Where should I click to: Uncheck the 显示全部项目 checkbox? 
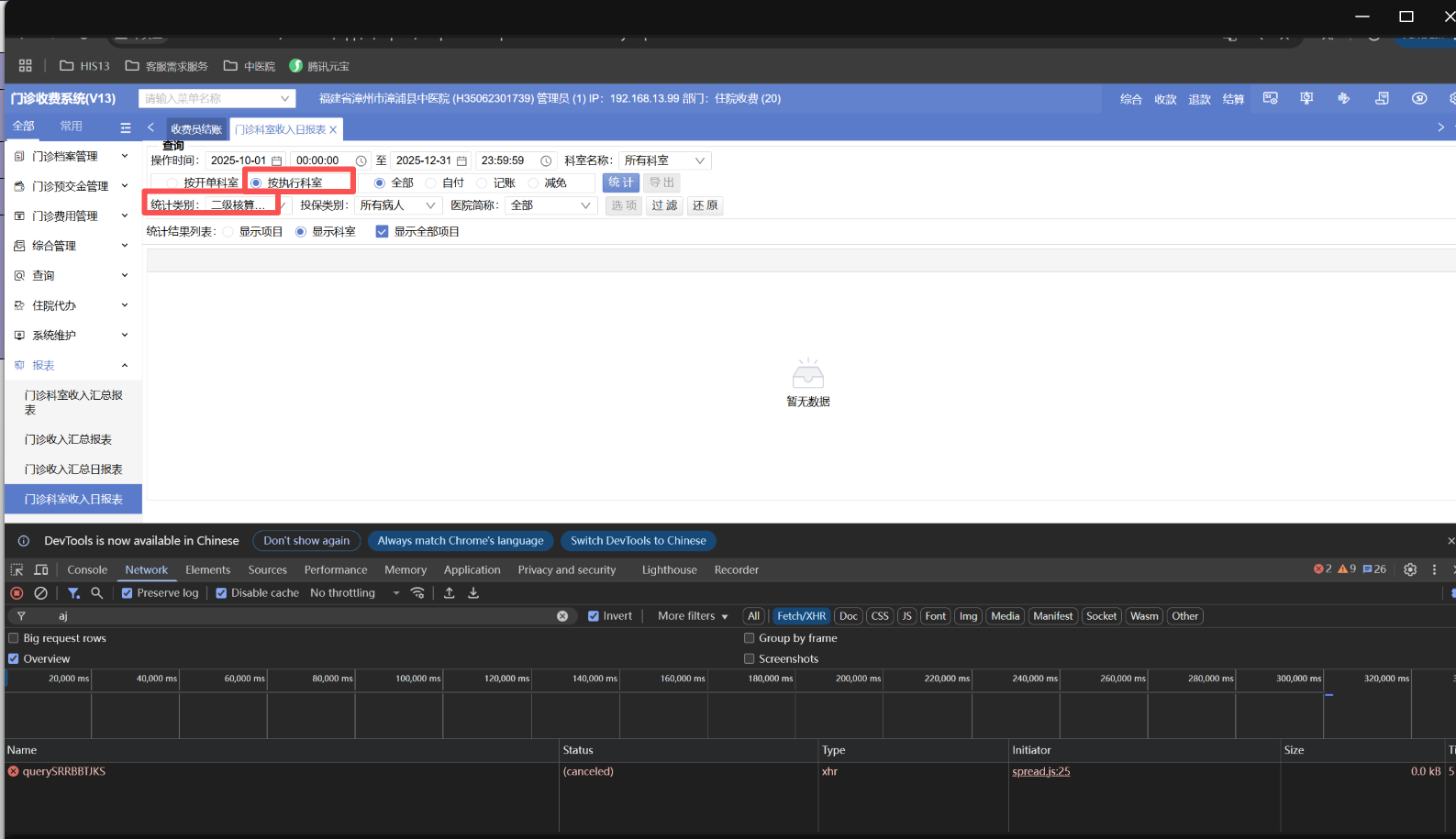382,232
